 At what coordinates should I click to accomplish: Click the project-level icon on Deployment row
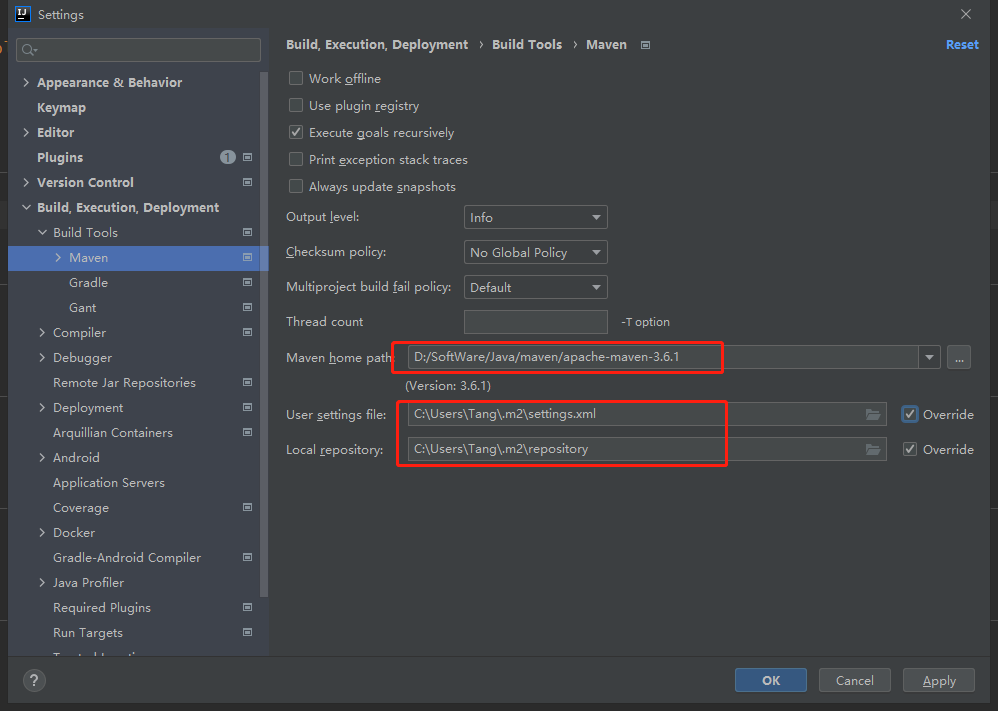pyautogui.click(x=248, y=407)
